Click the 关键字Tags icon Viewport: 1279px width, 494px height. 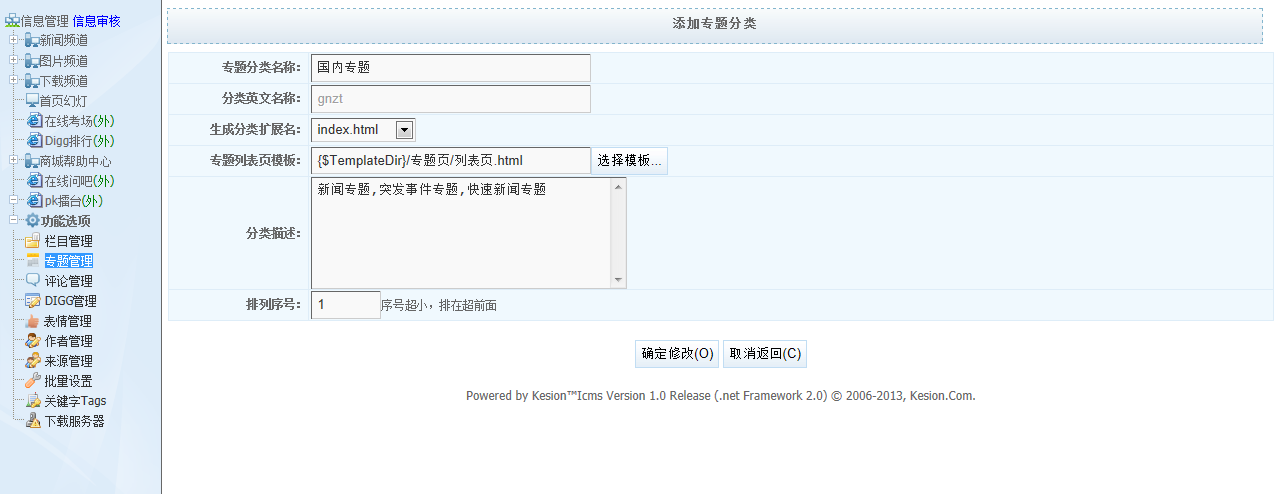pos(33,401)
